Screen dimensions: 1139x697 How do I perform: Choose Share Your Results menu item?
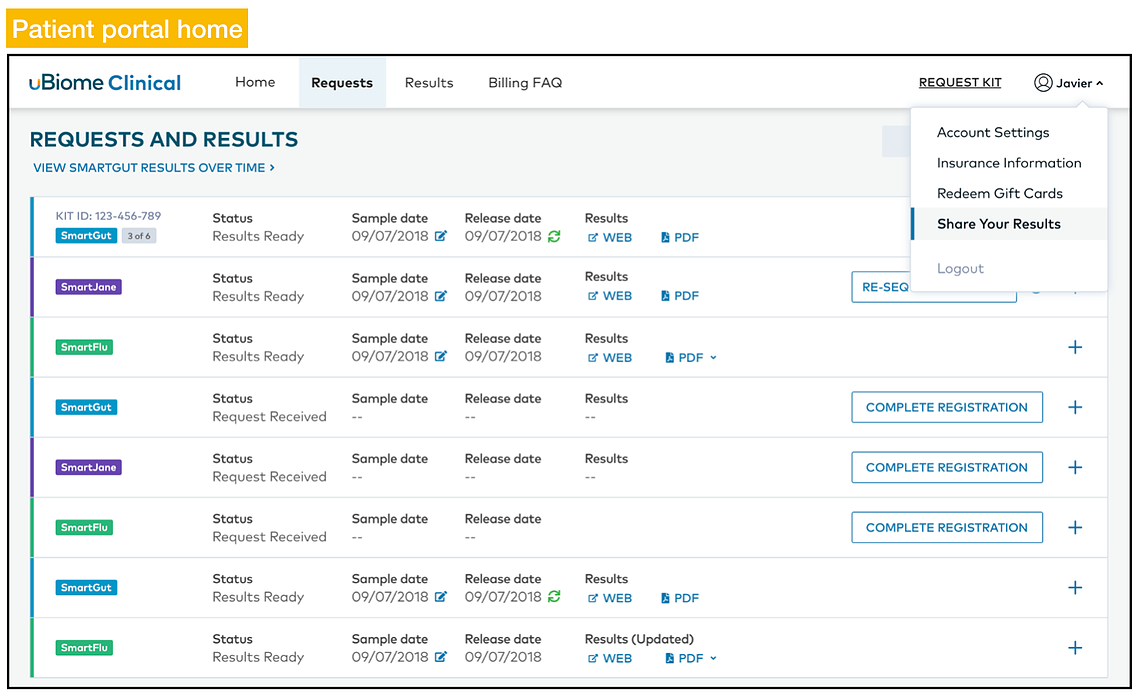[1009, 224]
